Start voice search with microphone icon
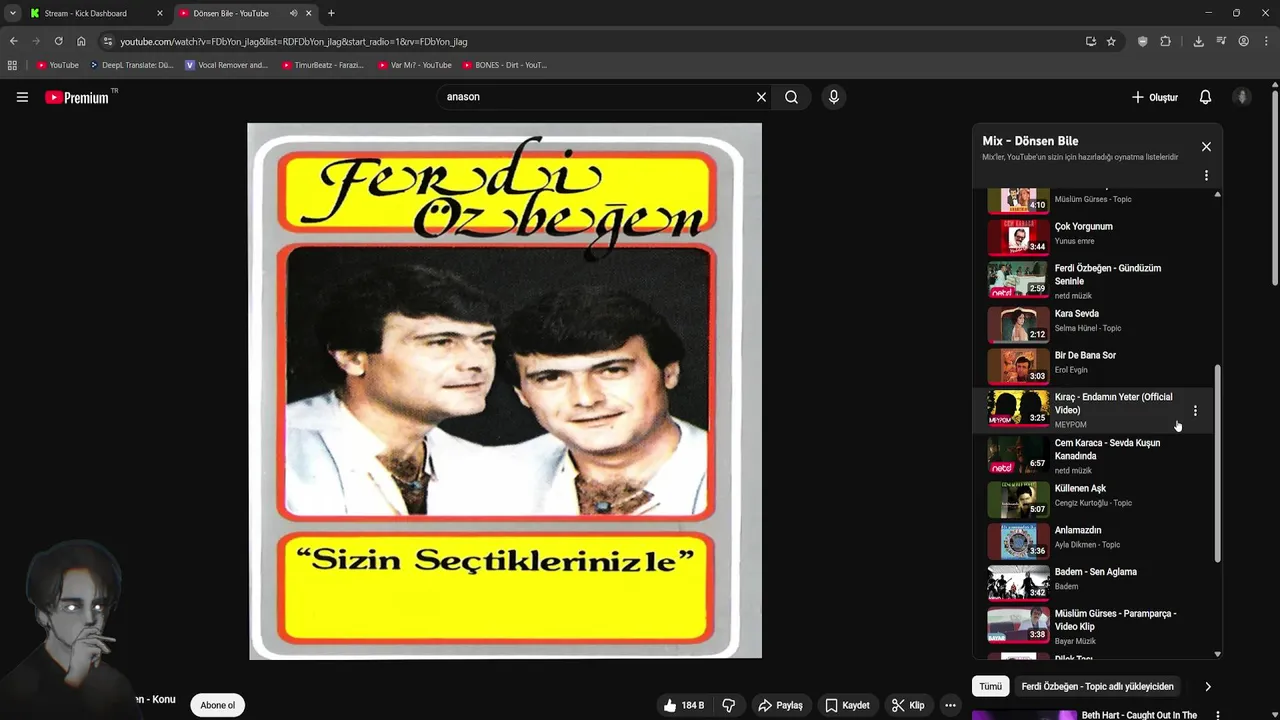The width and height of the screenshot is (1280, 720). click(x=833, y=97)
